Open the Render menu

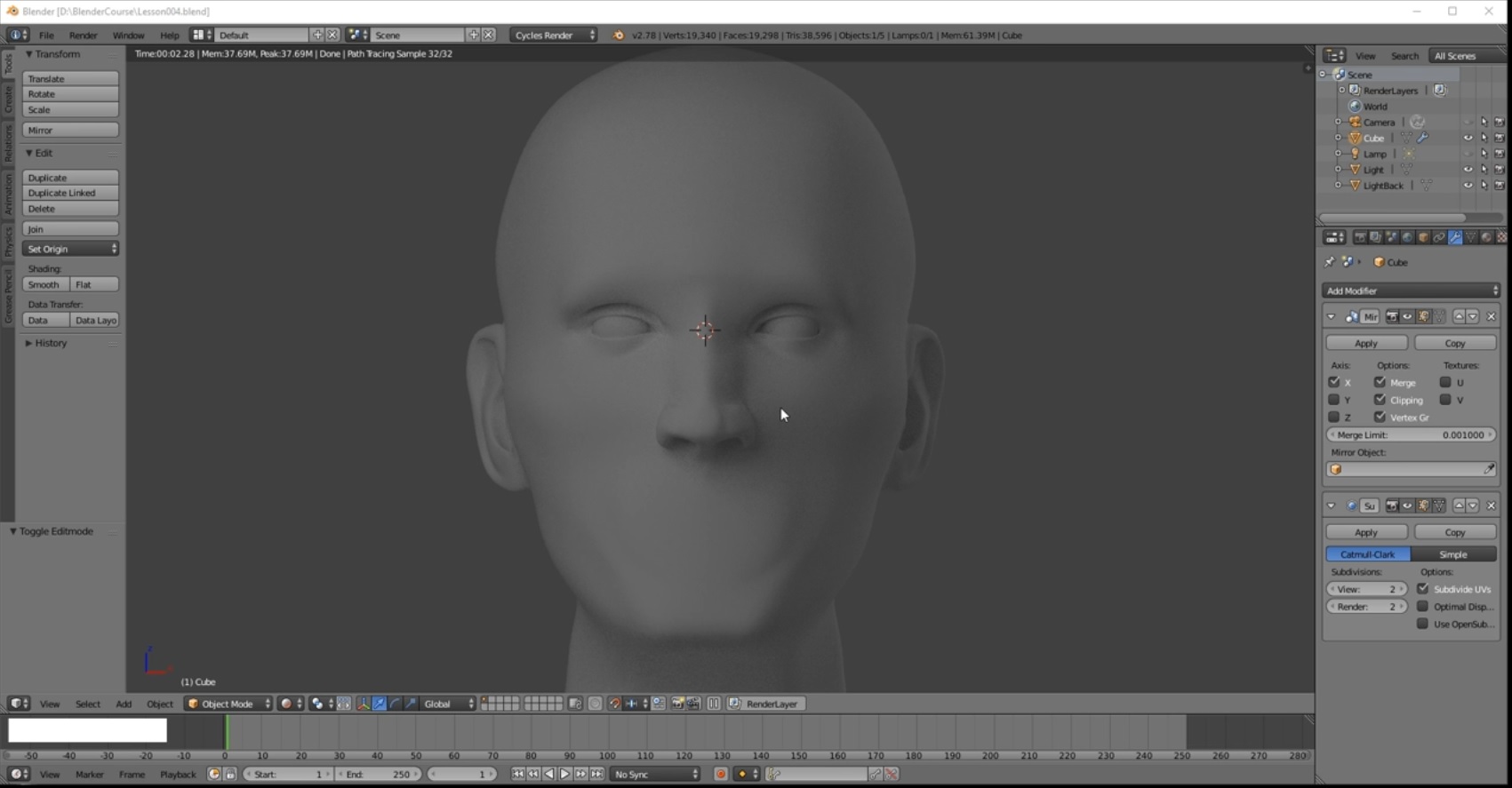pos(83,35)
